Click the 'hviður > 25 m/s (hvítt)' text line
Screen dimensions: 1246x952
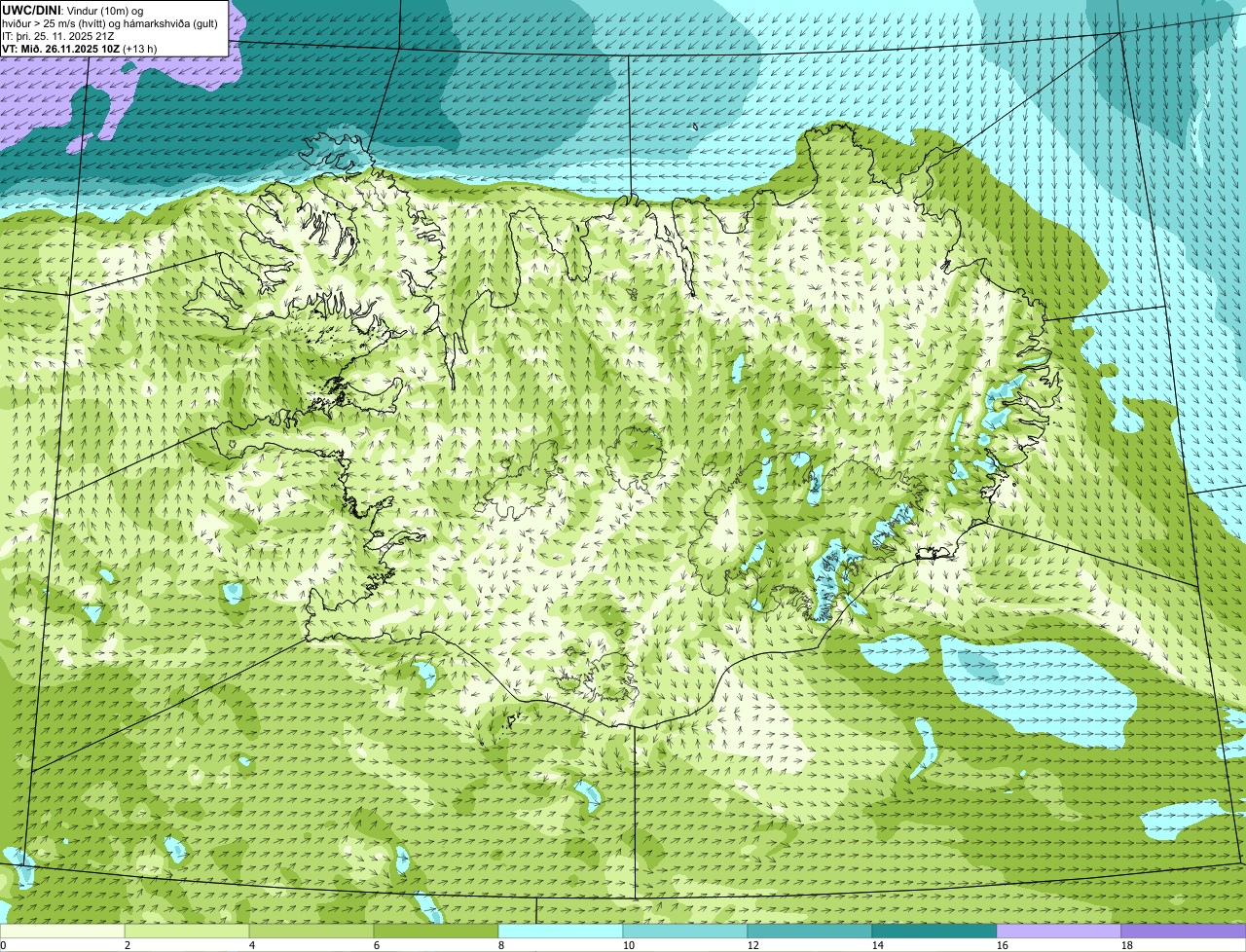(x=110, y=23)
